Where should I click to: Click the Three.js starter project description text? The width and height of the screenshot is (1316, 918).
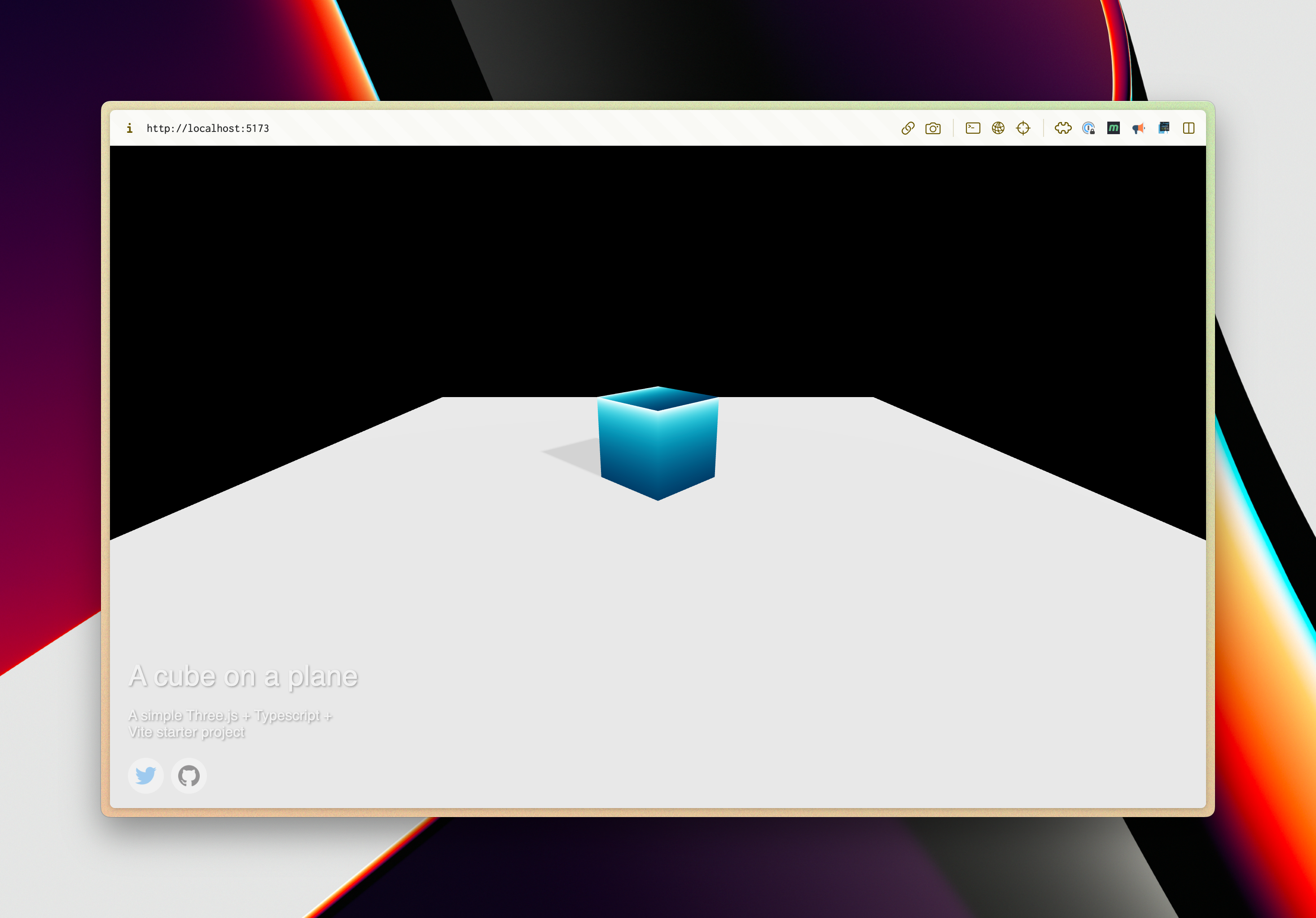click(229, 723)
